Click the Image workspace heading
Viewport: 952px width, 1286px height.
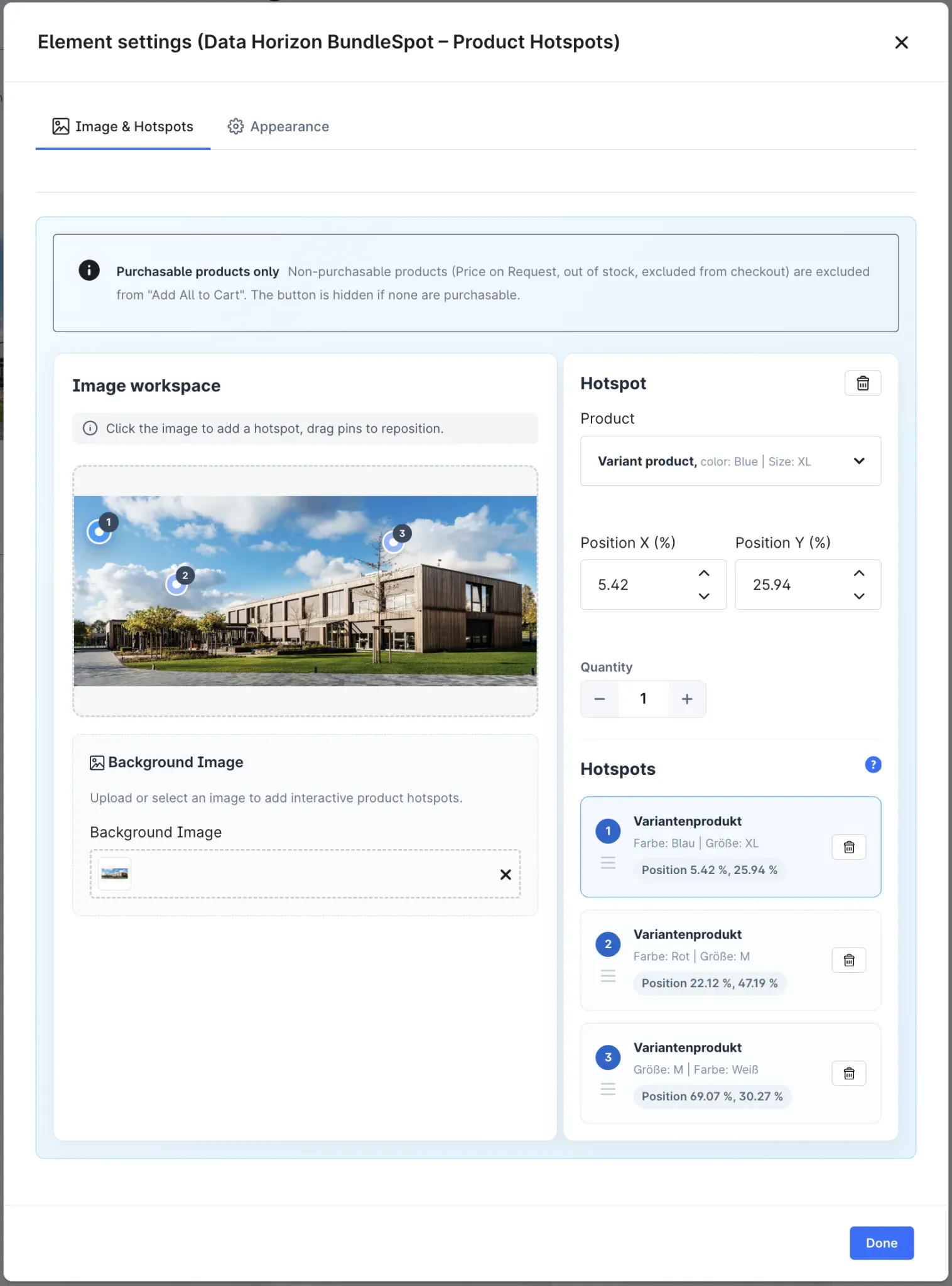tap(146, 386)
